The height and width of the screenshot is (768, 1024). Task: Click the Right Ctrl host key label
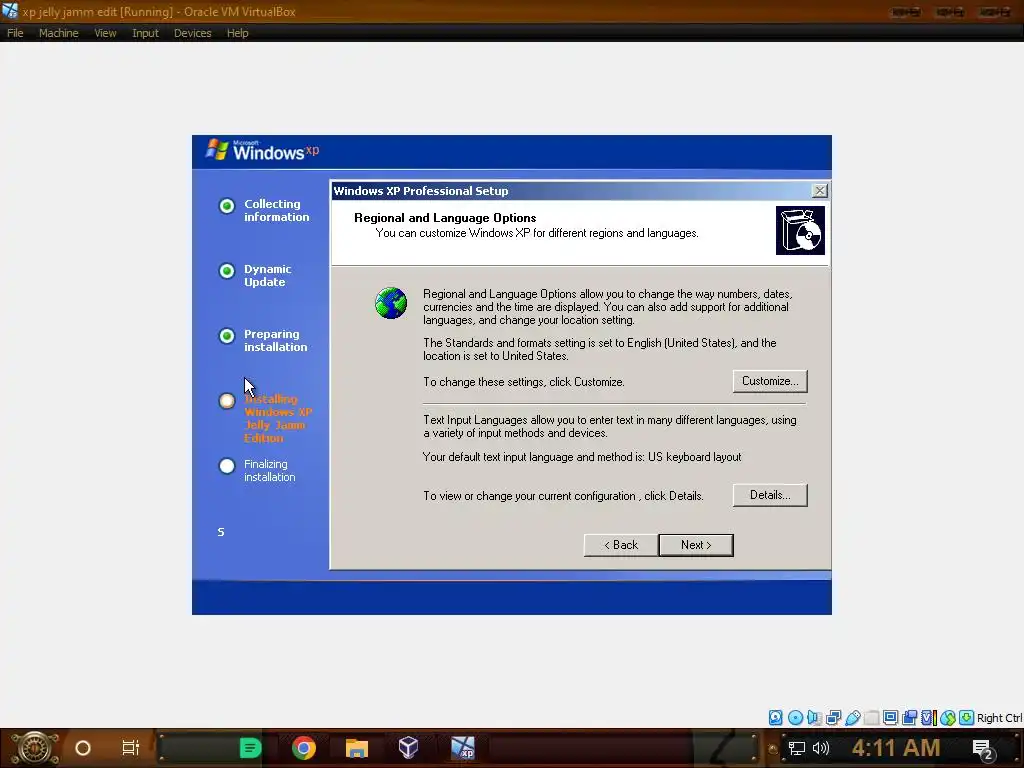(999, 718)
